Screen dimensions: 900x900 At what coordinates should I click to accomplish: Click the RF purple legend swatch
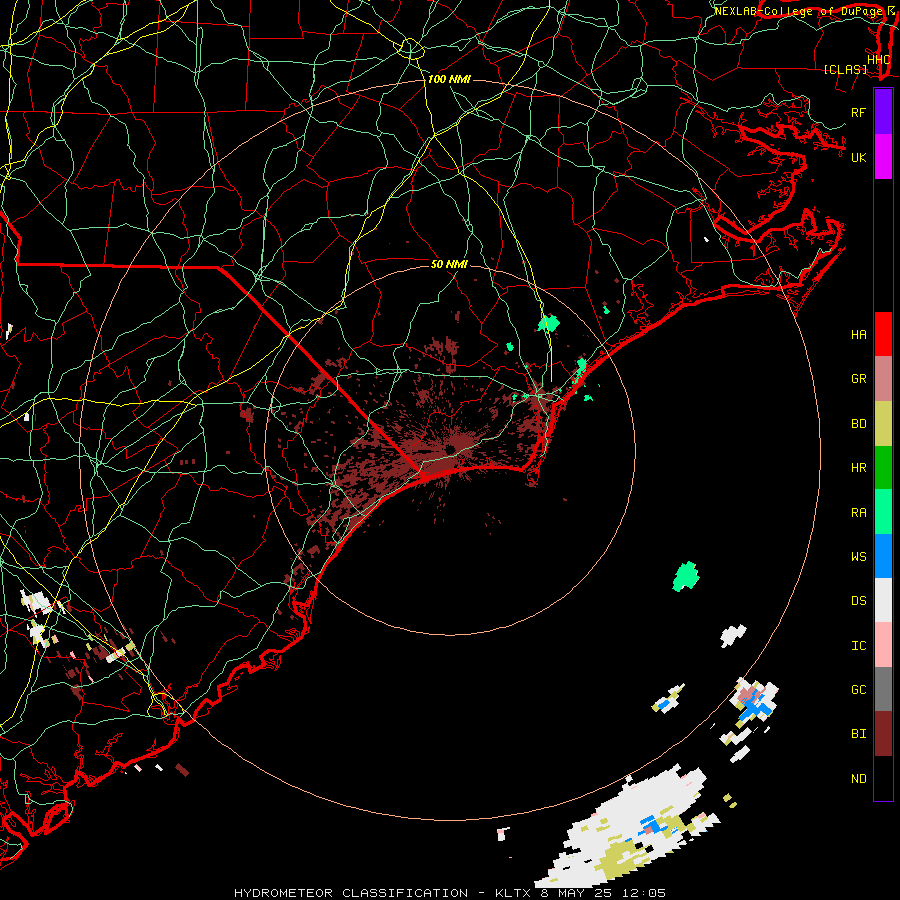click(x=883, y=112)
